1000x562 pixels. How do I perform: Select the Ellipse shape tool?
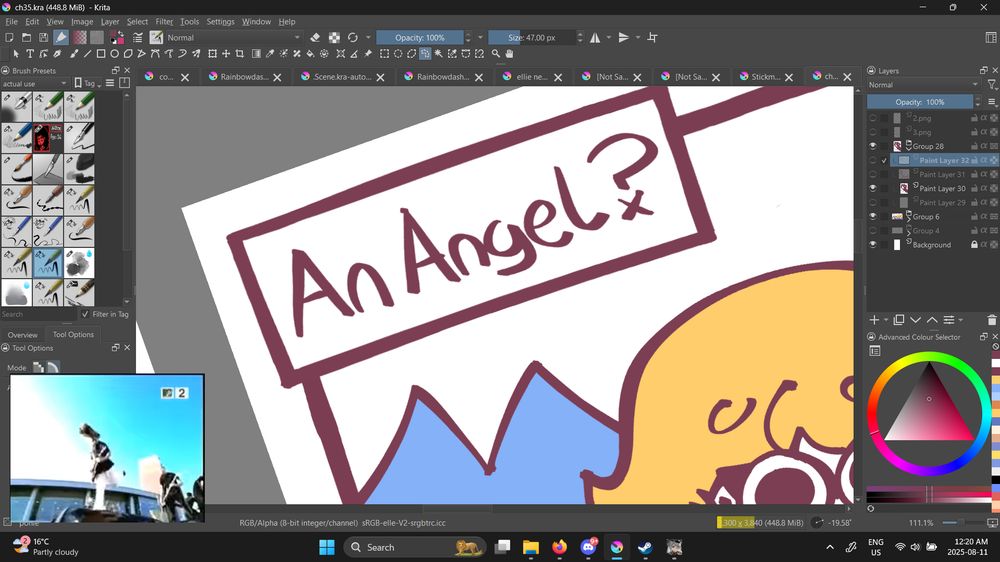[114, 54]
